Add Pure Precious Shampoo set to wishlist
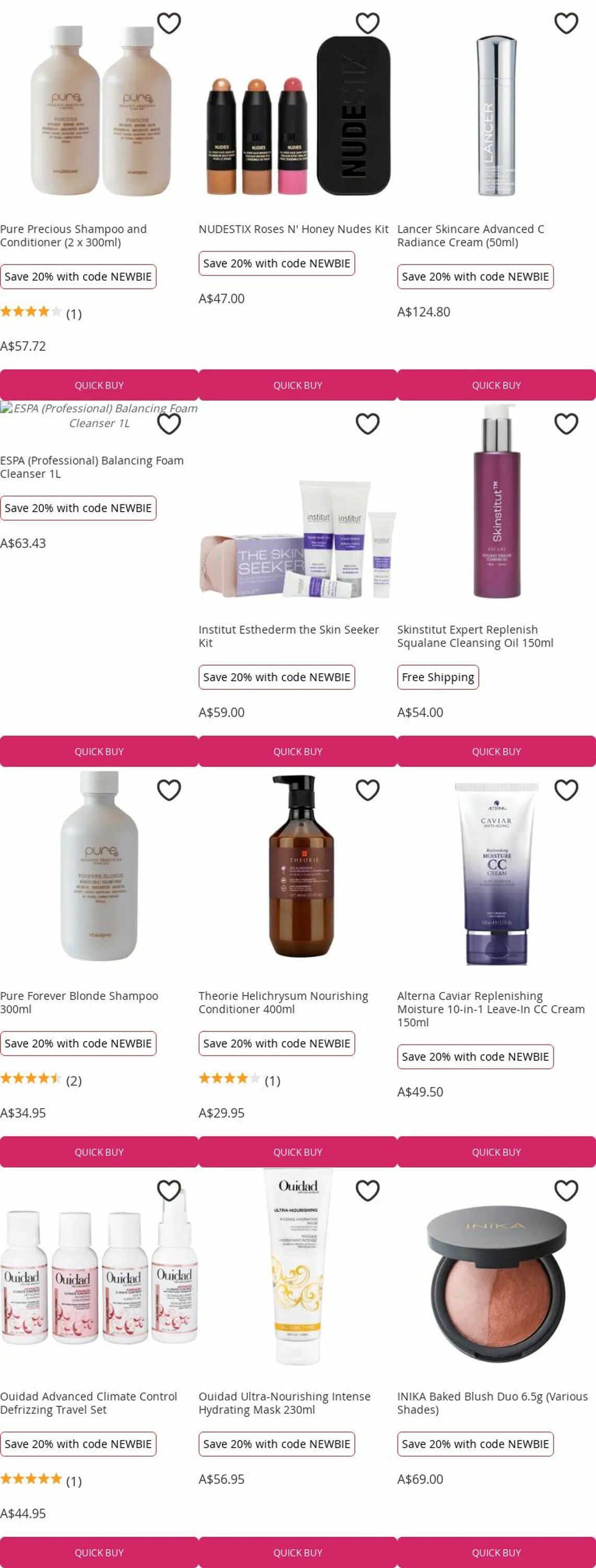This screenshot has height=1568, width=596. tap(169, 23)
